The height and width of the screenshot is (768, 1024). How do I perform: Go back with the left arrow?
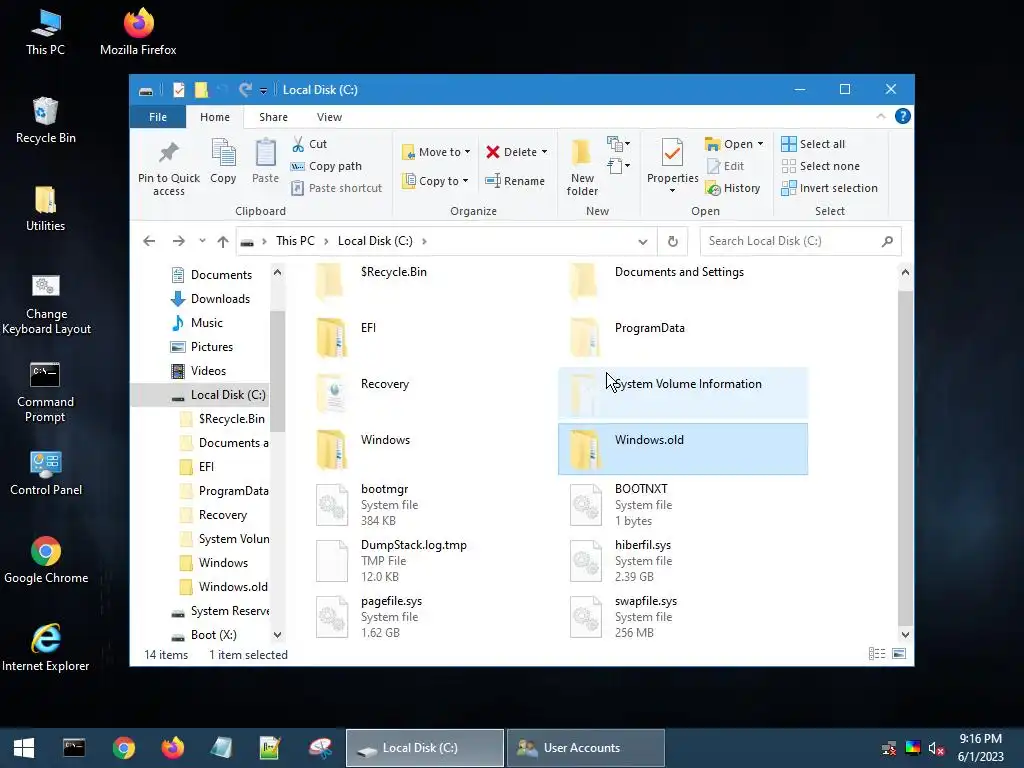(149, 241)
